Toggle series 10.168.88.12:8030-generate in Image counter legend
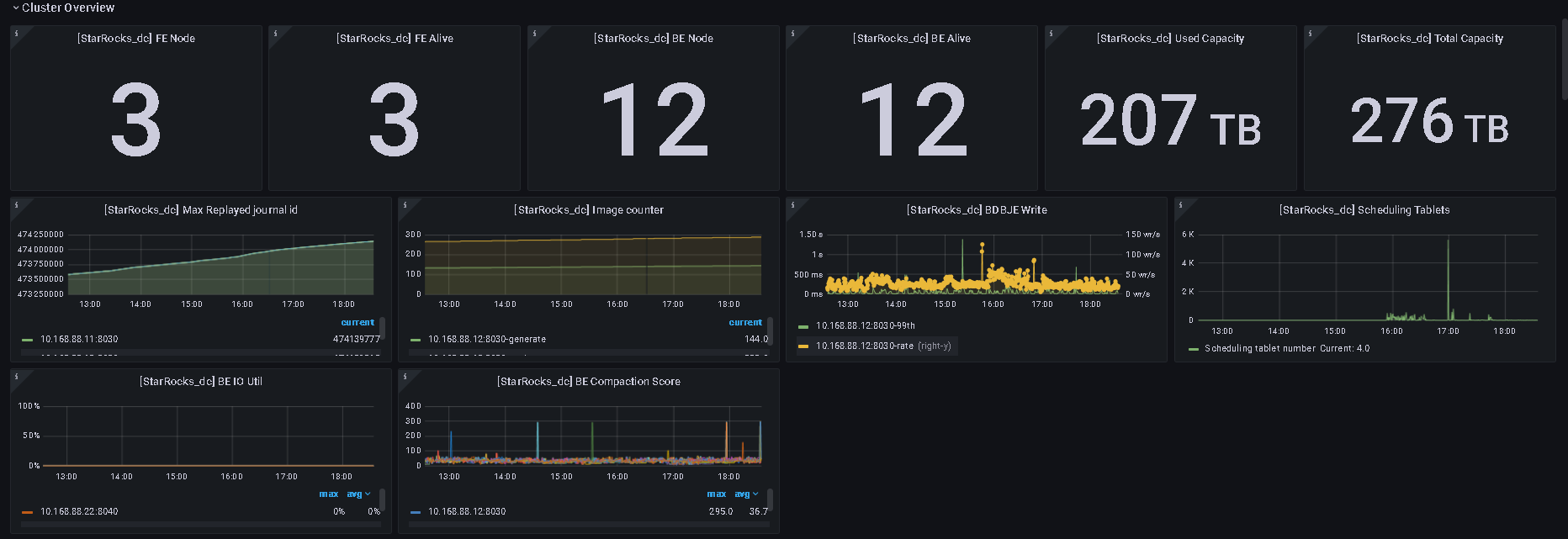The width and height of the screenshot is (1568, 539). coord(487,340)
